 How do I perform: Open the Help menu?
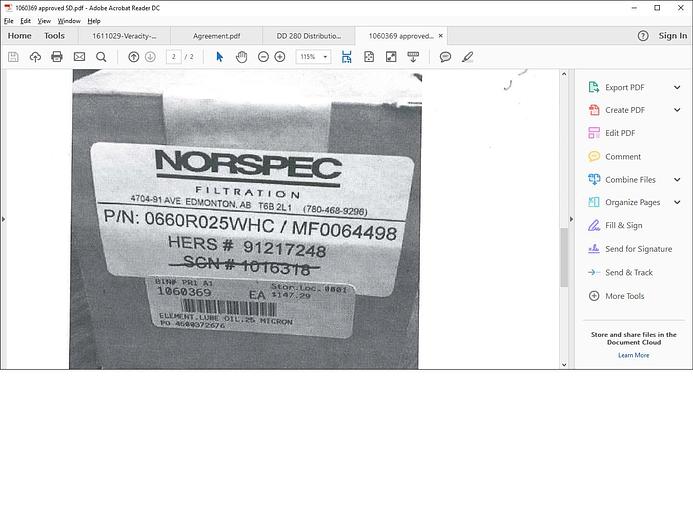94,21
